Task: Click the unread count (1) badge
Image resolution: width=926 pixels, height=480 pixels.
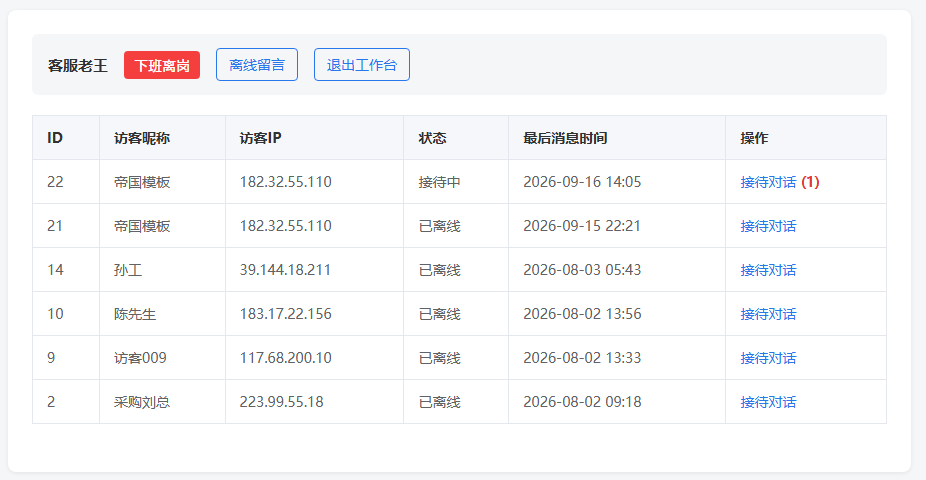Action: point(810,182)
